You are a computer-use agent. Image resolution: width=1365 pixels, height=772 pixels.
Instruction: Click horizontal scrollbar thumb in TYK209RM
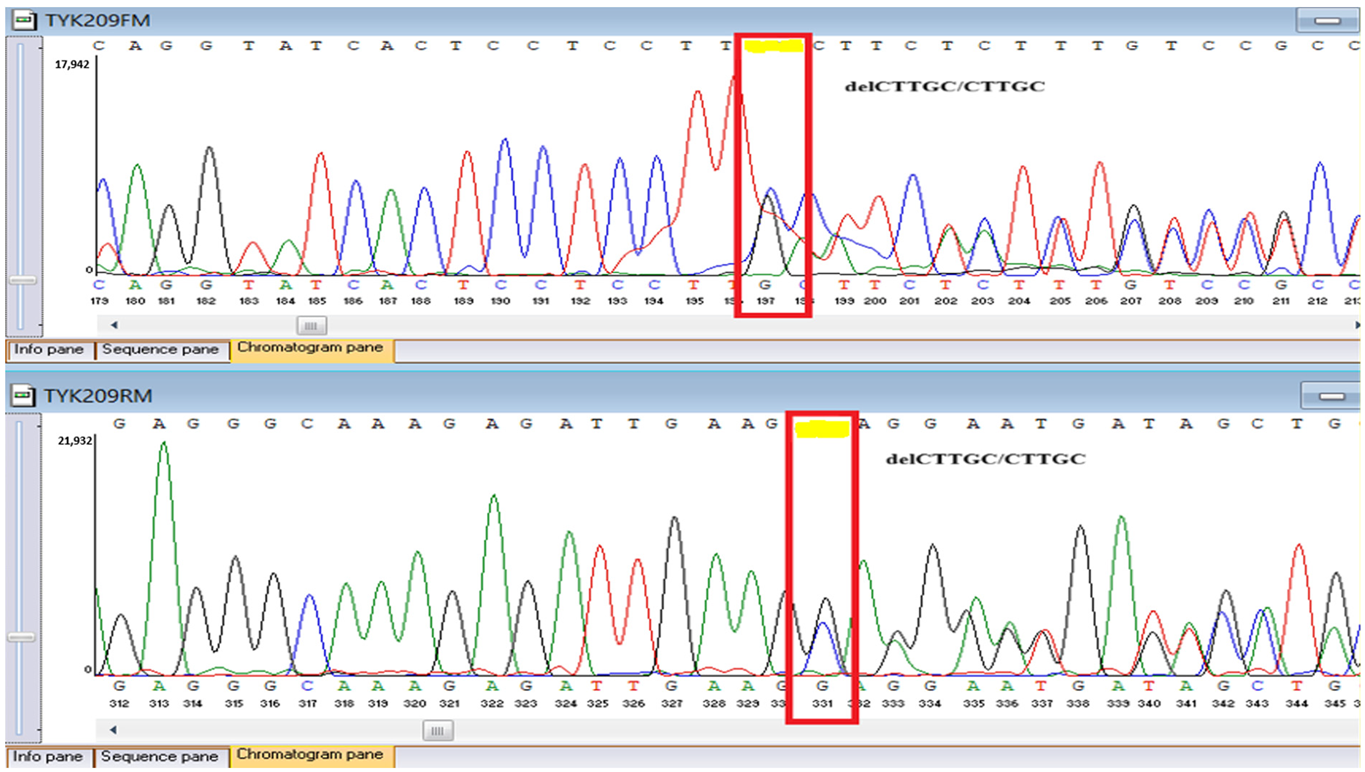(436, 731)
